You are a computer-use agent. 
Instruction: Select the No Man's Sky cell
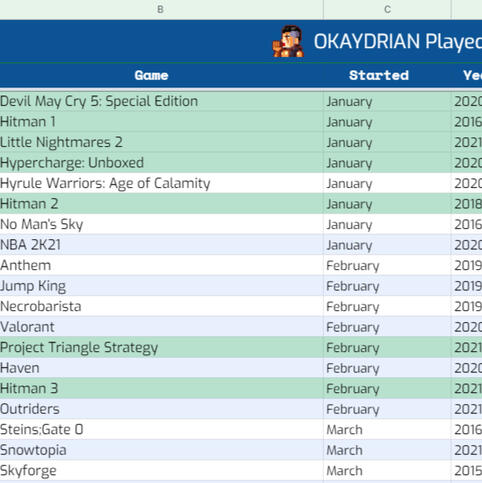[161, 224]
